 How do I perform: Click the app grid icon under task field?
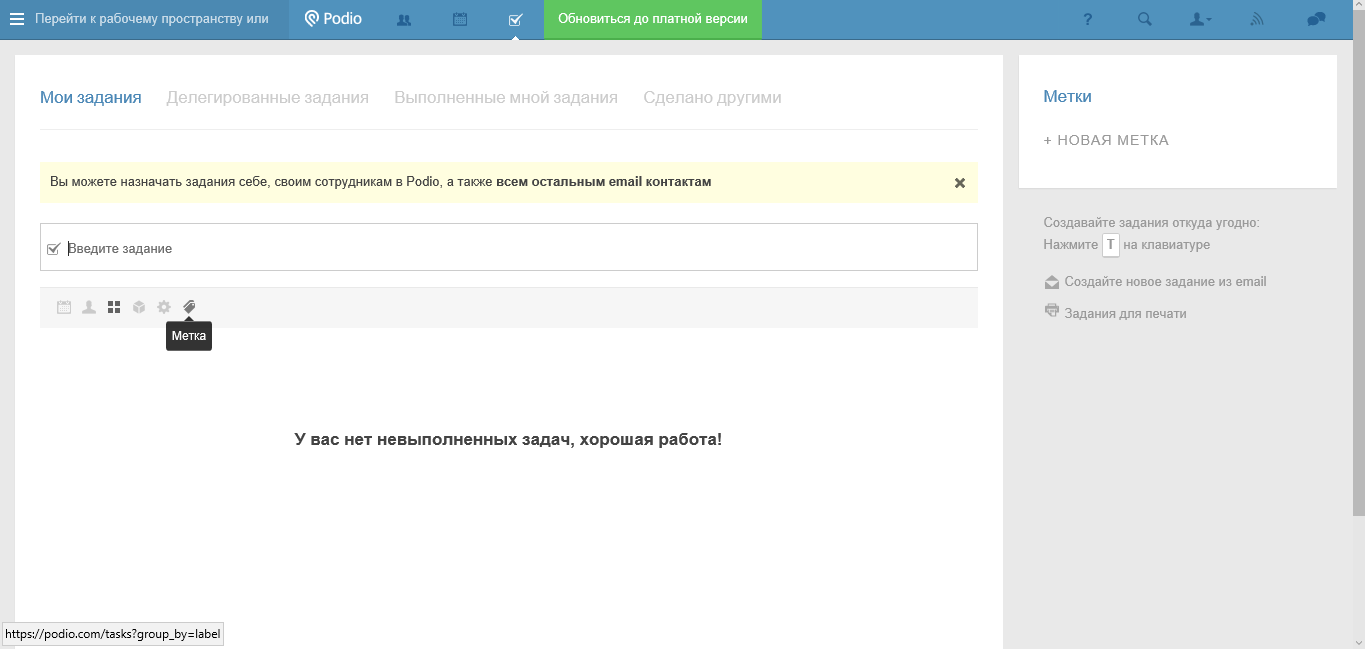click(114, 307)
